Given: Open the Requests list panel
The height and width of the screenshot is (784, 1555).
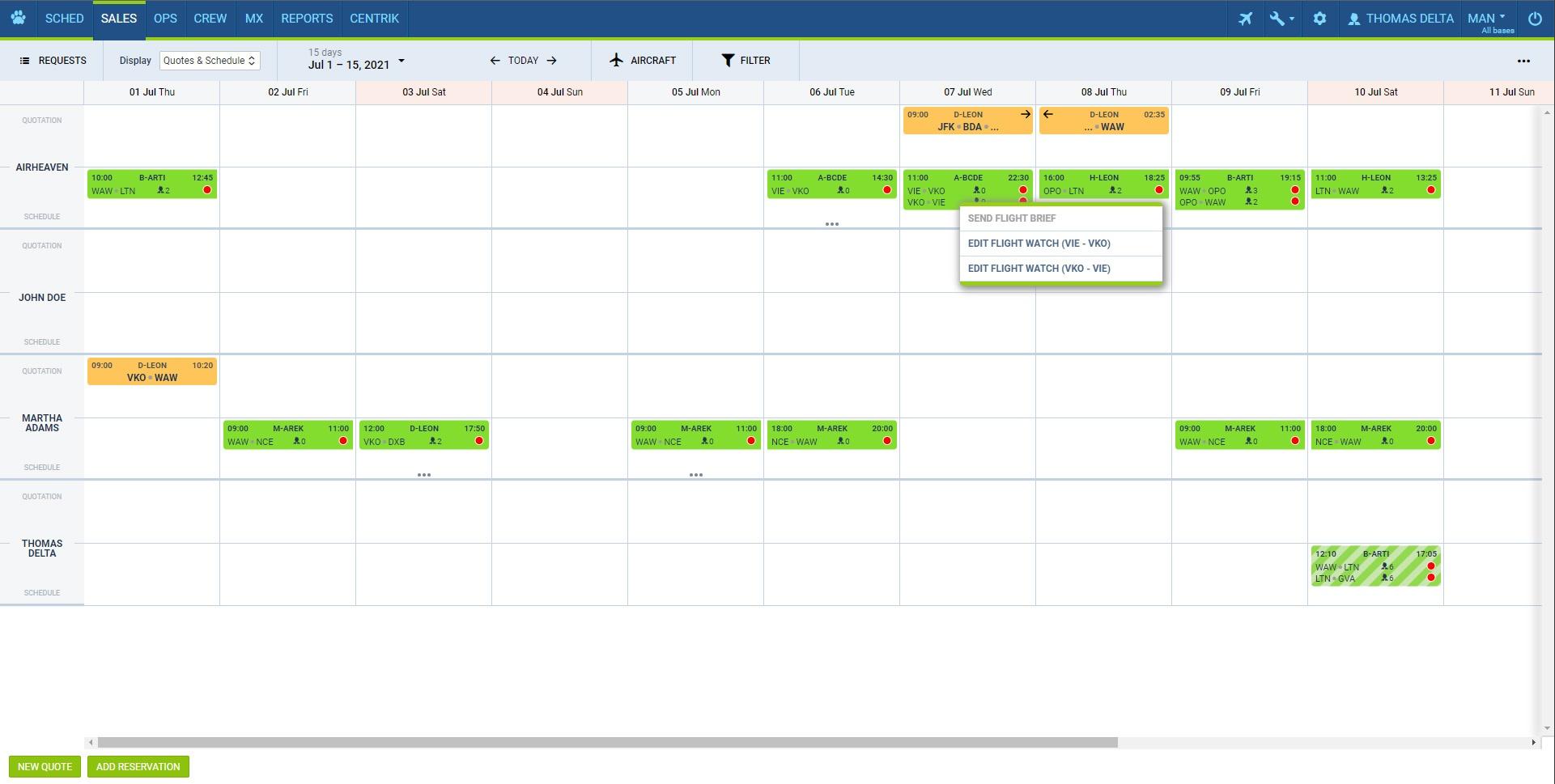Looking at the screenshot, I should pos(53,61).
